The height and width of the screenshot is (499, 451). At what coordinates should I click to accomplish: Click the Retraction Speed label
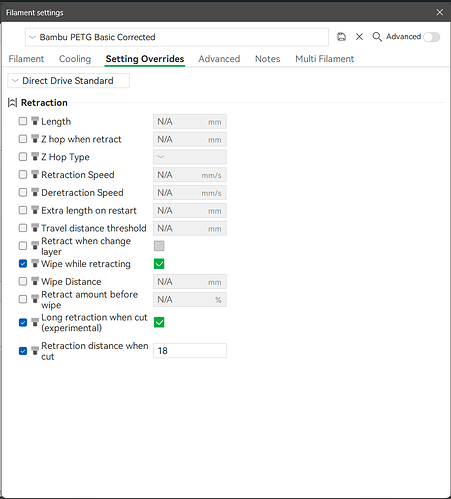click(78, 175)
